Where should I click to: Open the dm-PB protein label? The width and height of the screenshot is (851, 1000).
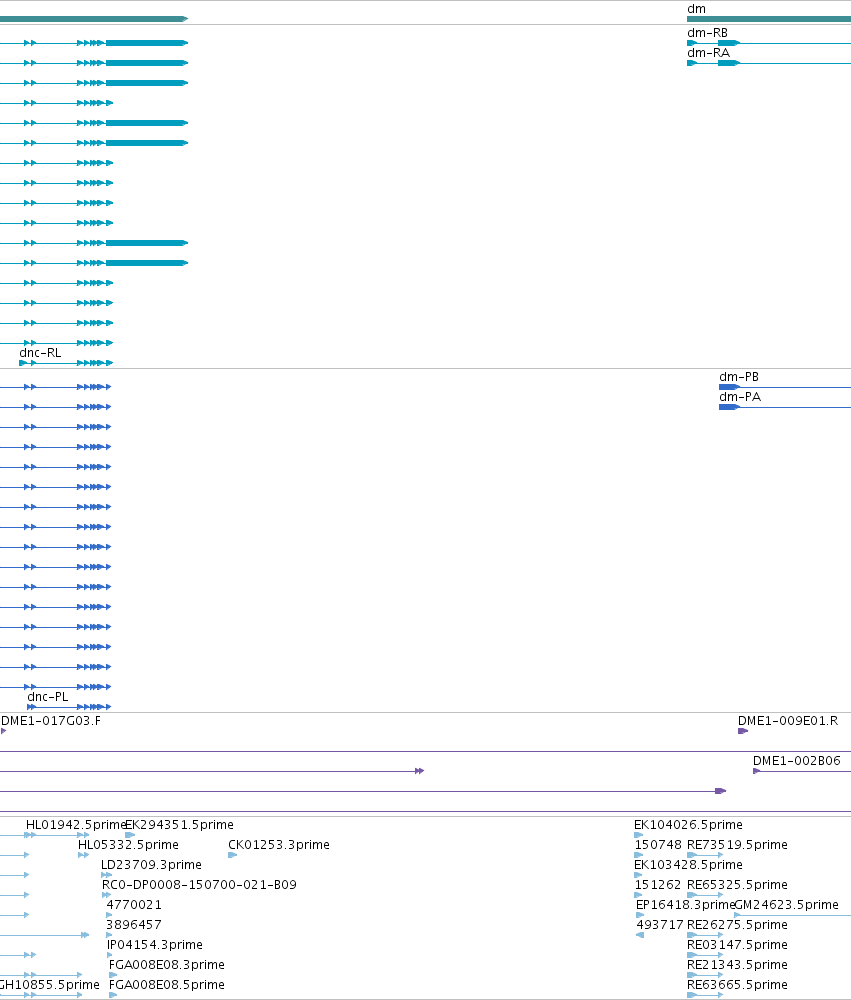pyautogui.click(x=739, y=377)
